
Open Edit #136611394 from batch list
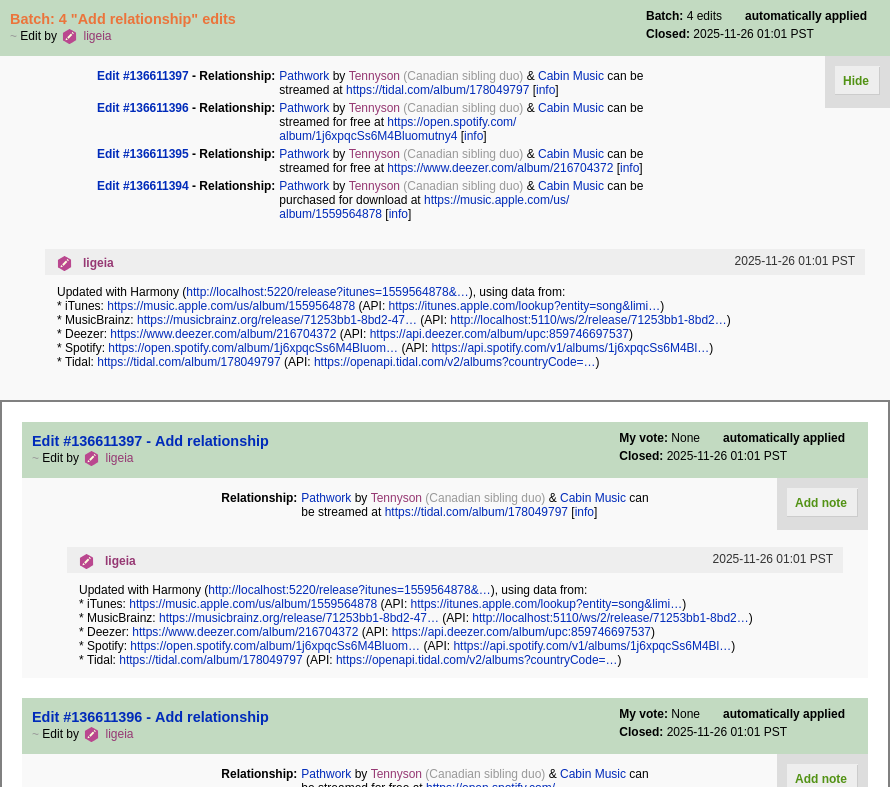click(142, 186)
